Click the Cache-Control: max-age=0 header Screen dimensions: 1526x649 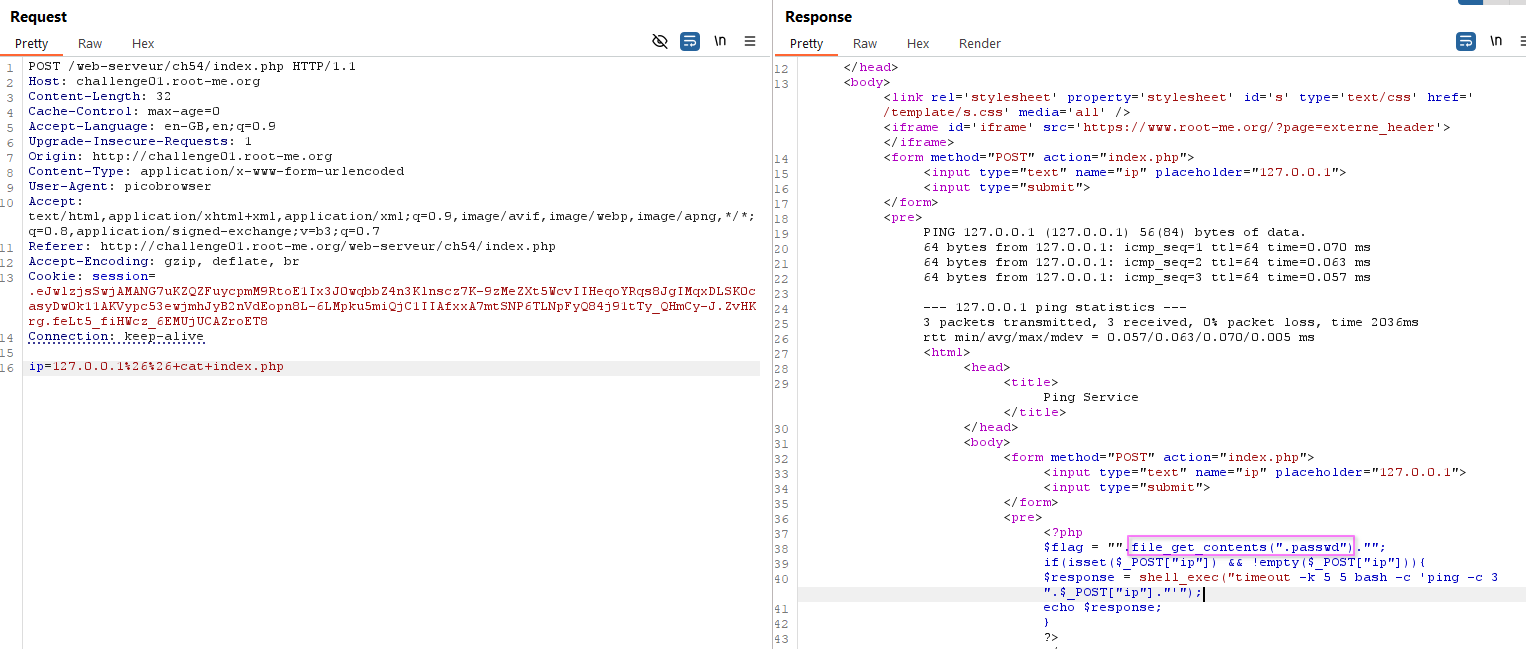coord(124,112)
